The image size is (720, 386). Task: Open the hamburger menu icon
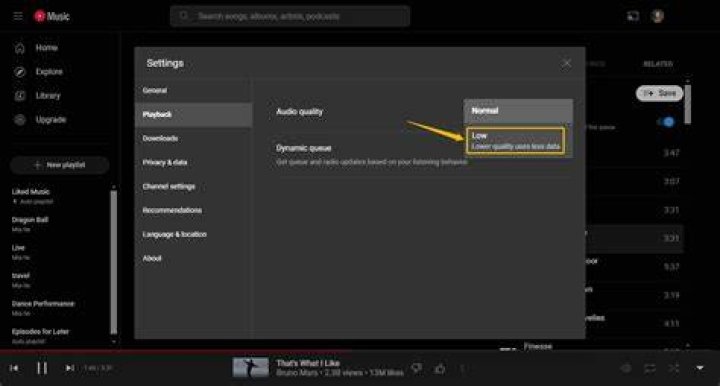[18, 17]
